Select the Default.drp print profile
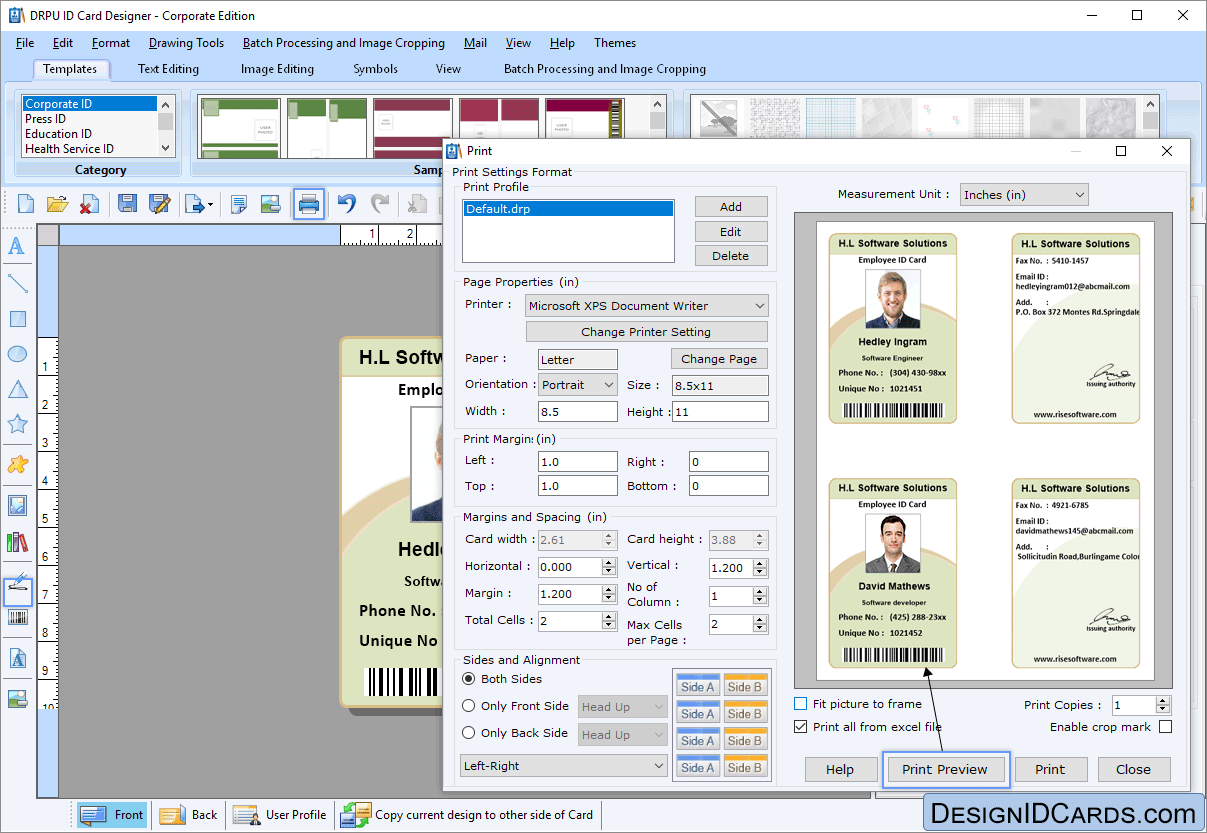Viewport: 1207px width, 833px height. pos(569,209)
